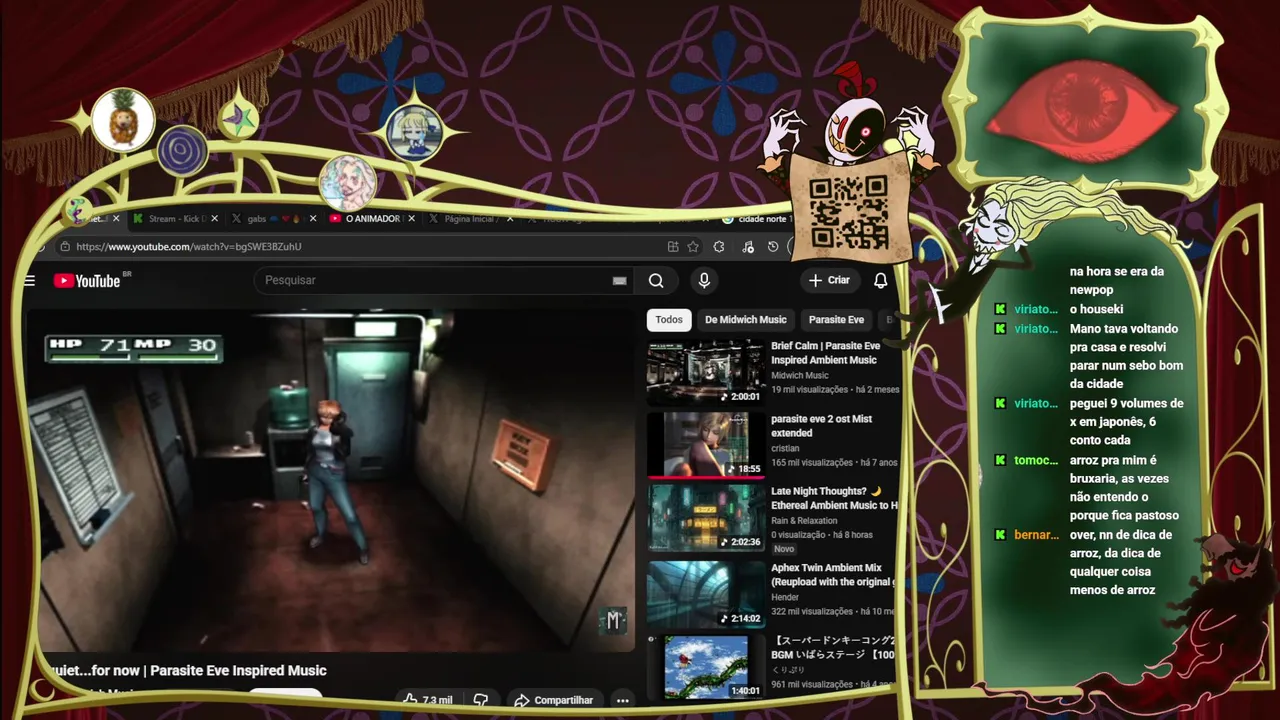Click the site info lock icon

click(65, 247)
